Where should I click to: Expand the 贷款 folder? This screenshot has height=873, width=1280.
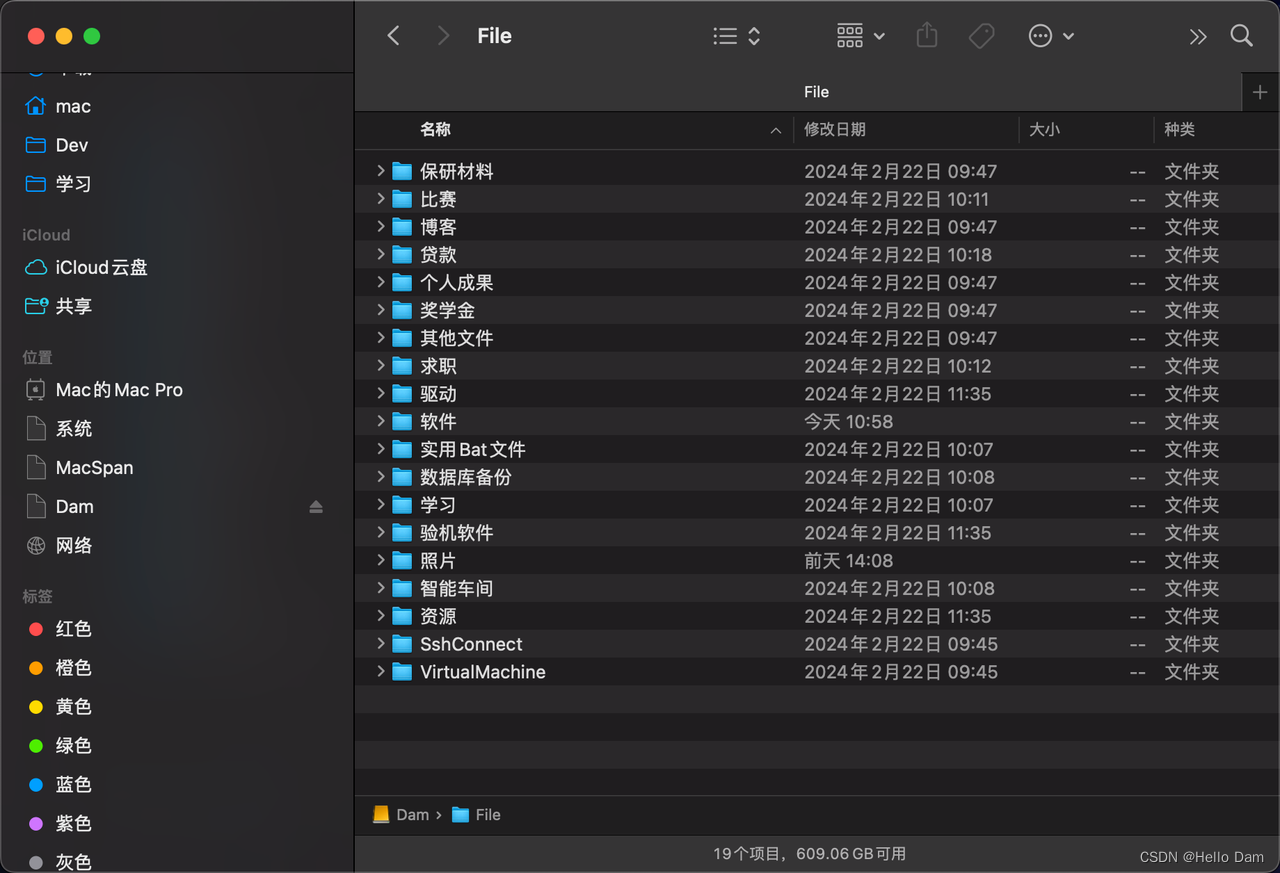click(x=381, y=255)
